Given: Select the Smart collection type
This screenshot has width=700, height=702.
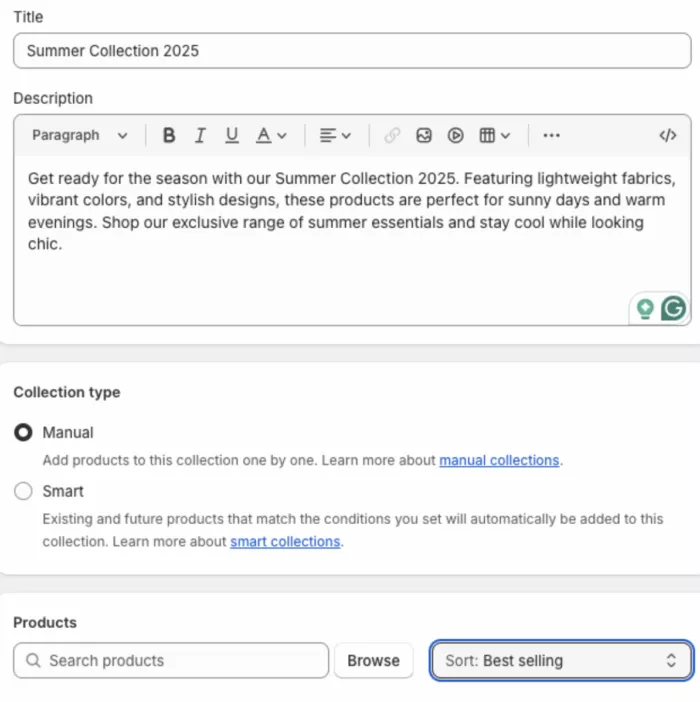Looking at the screenshot, I should 23,491.
